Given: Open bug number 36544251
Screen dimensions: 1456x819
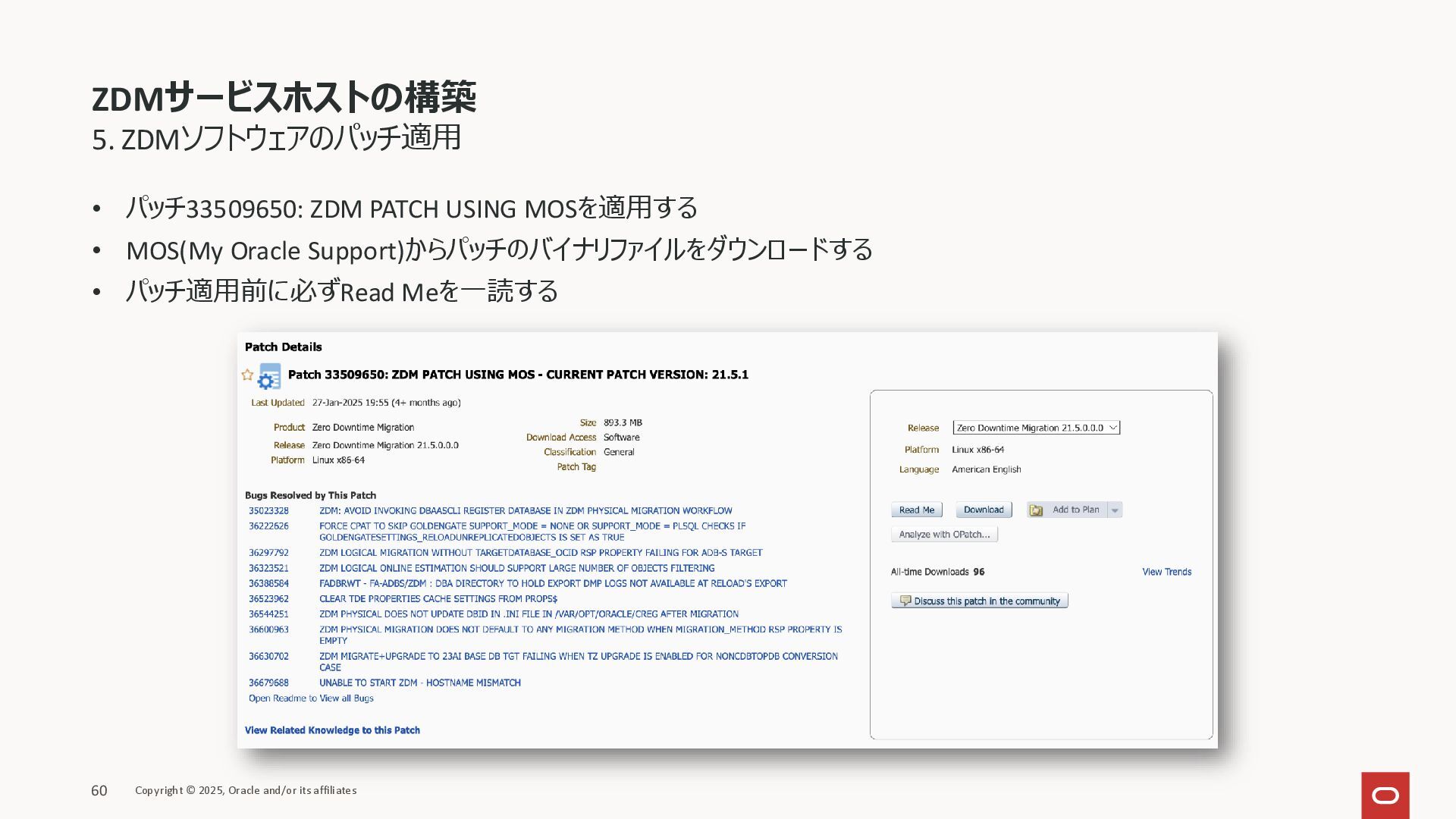Looking at the screenshot, I should pos(268,614).
